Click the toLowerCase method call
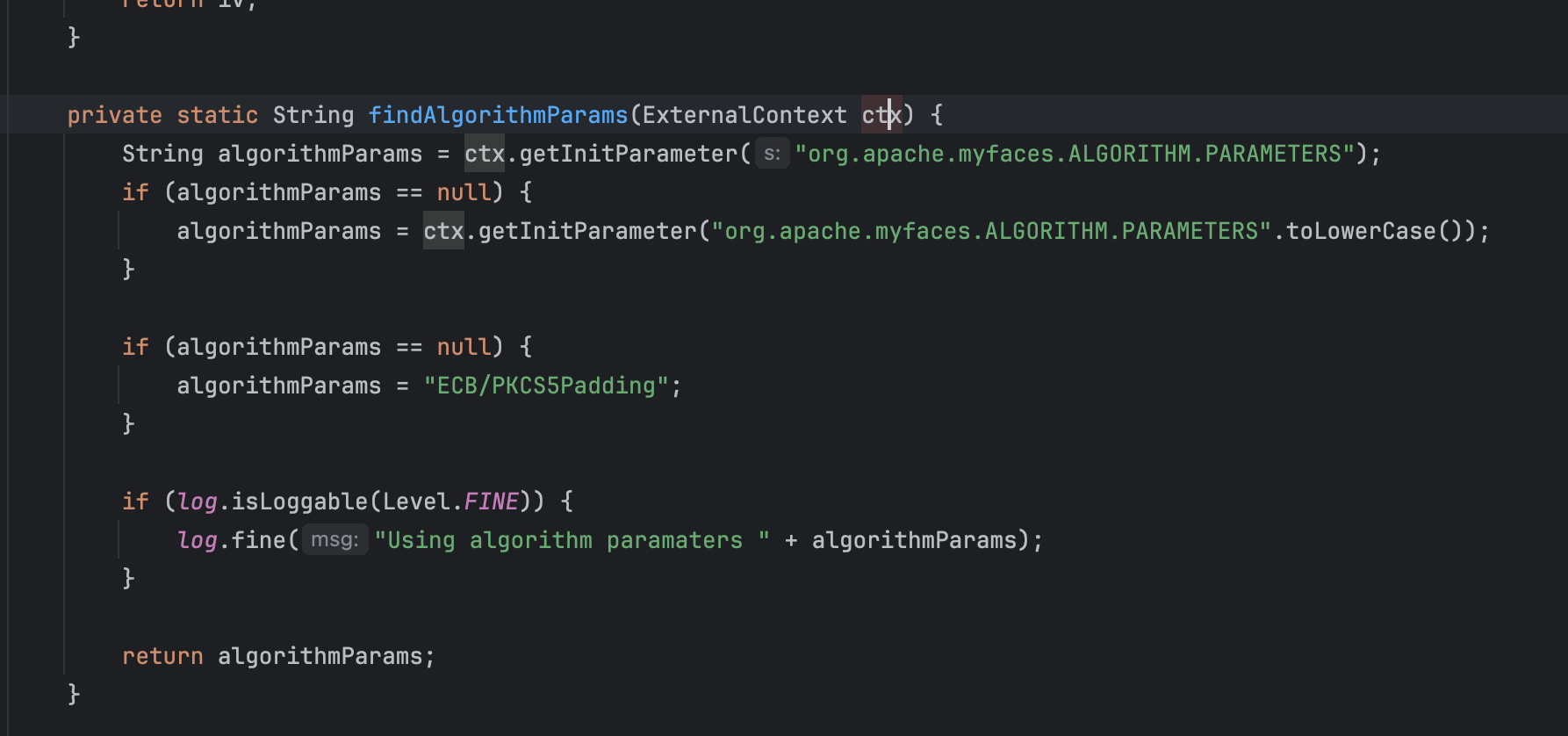This screenshot has width=1568, height=736. click(x=1360, y=231)
